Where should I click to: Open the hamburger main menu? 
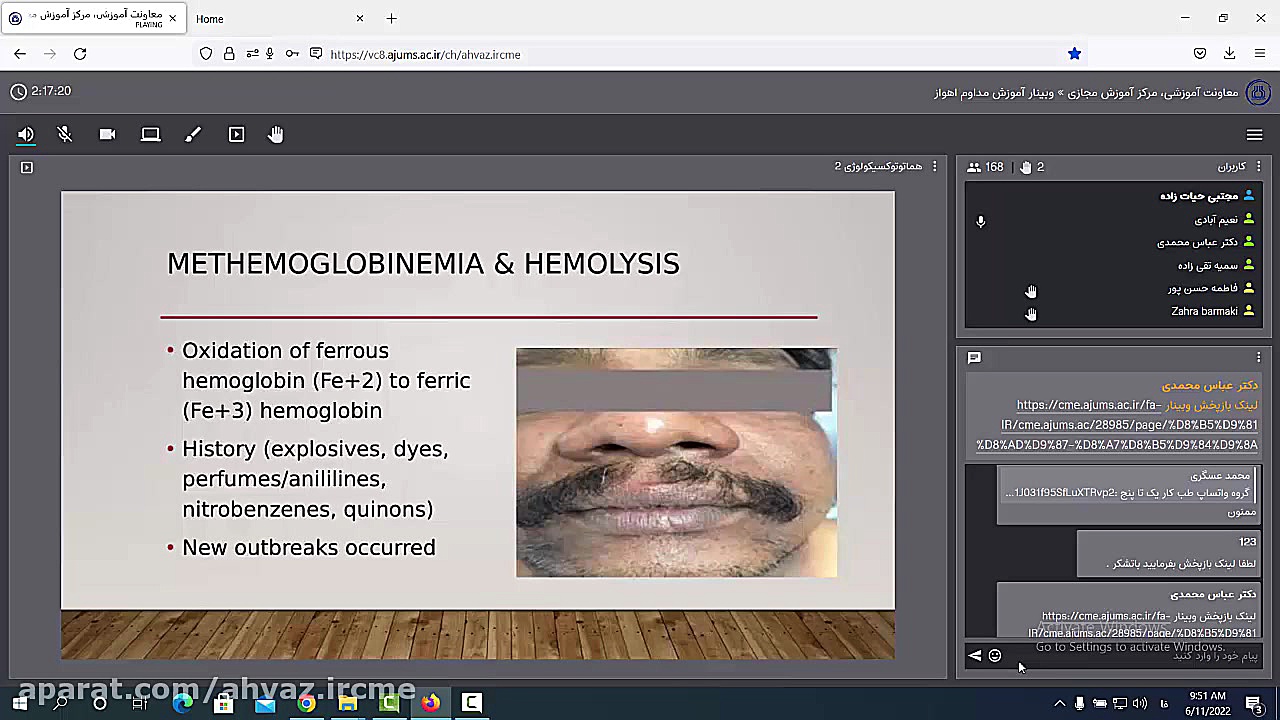click(x=1254, y=135)
